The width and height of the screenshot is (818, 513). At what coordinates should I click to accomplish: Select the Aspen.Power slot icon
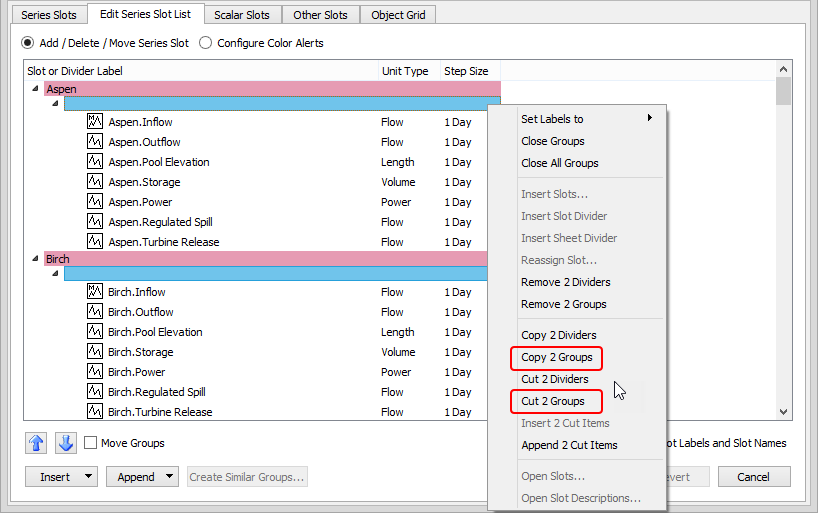[x=96, y=202]
